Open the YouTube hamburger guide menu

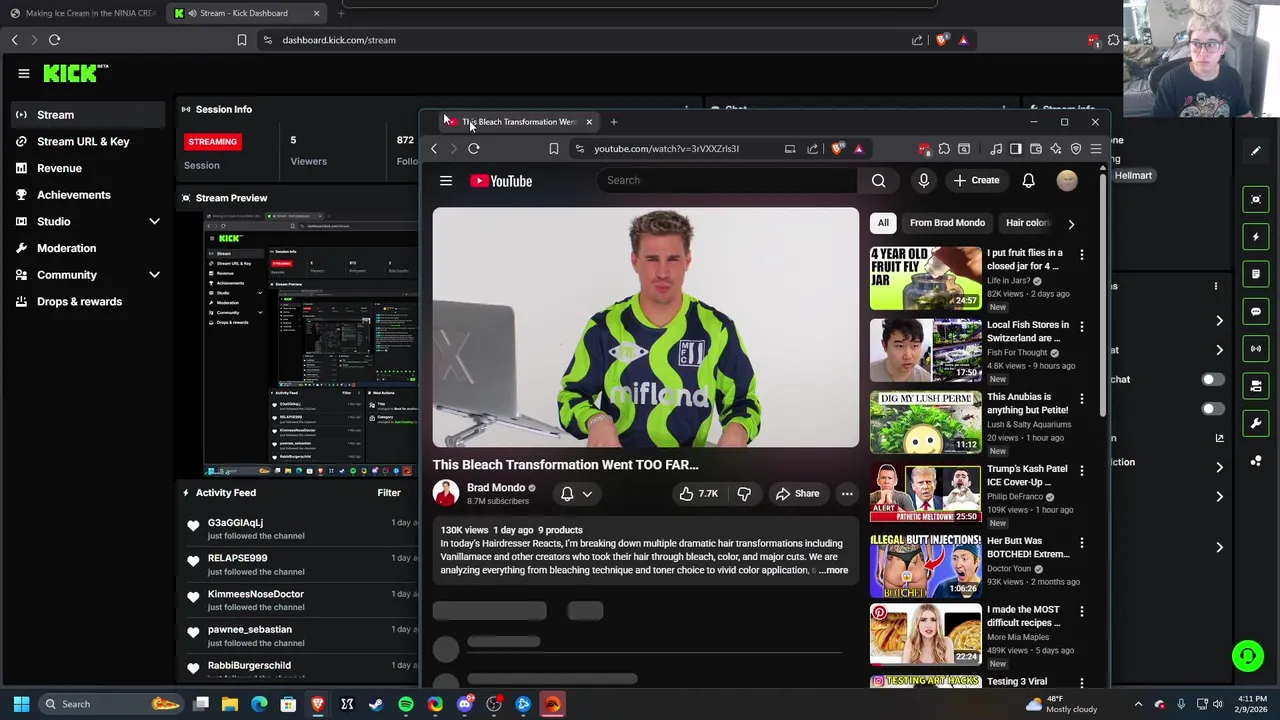pos(446,181)
